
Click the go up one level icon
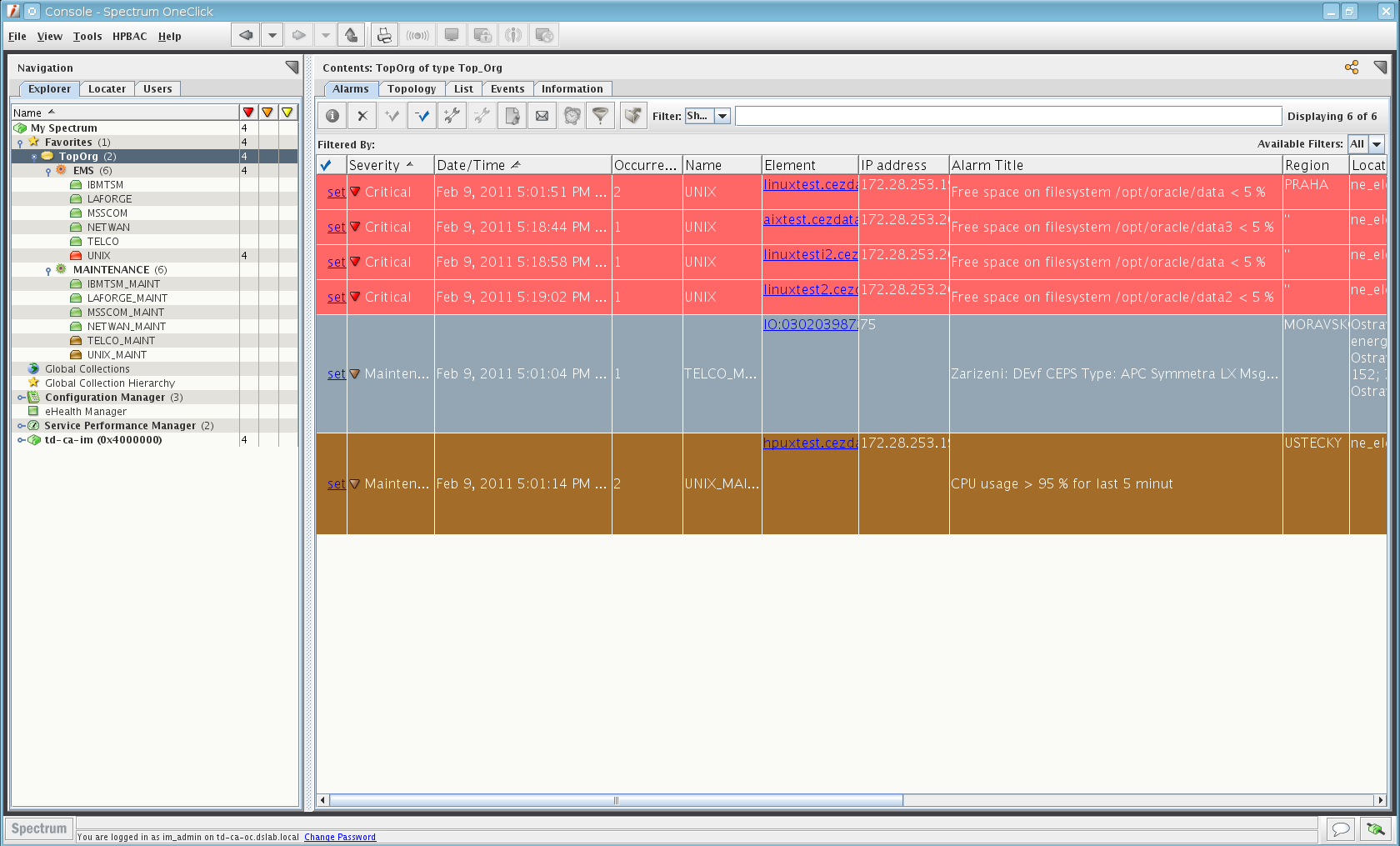tap(351, 35)
